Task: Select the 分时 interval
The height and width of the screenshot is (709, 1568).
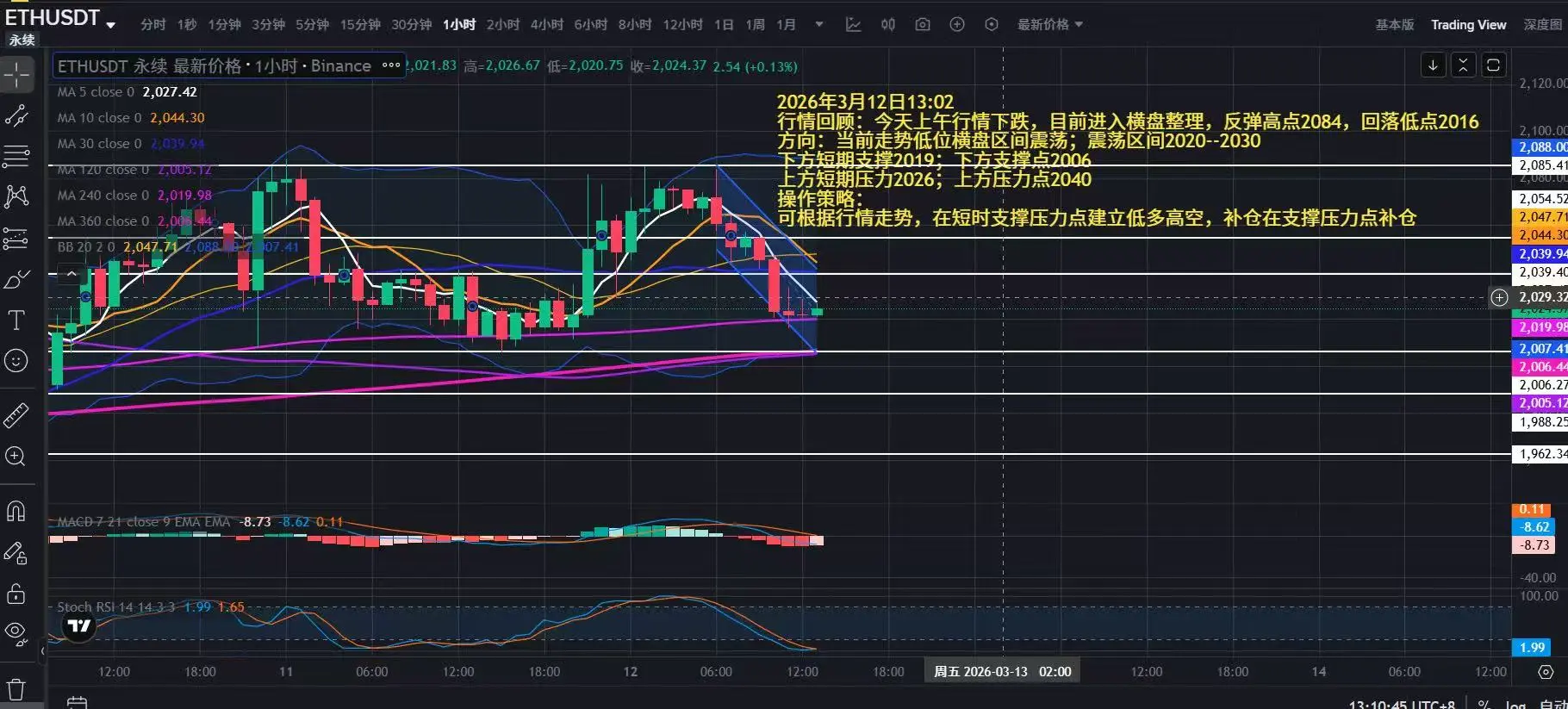Action: click(x=153, y=25)
